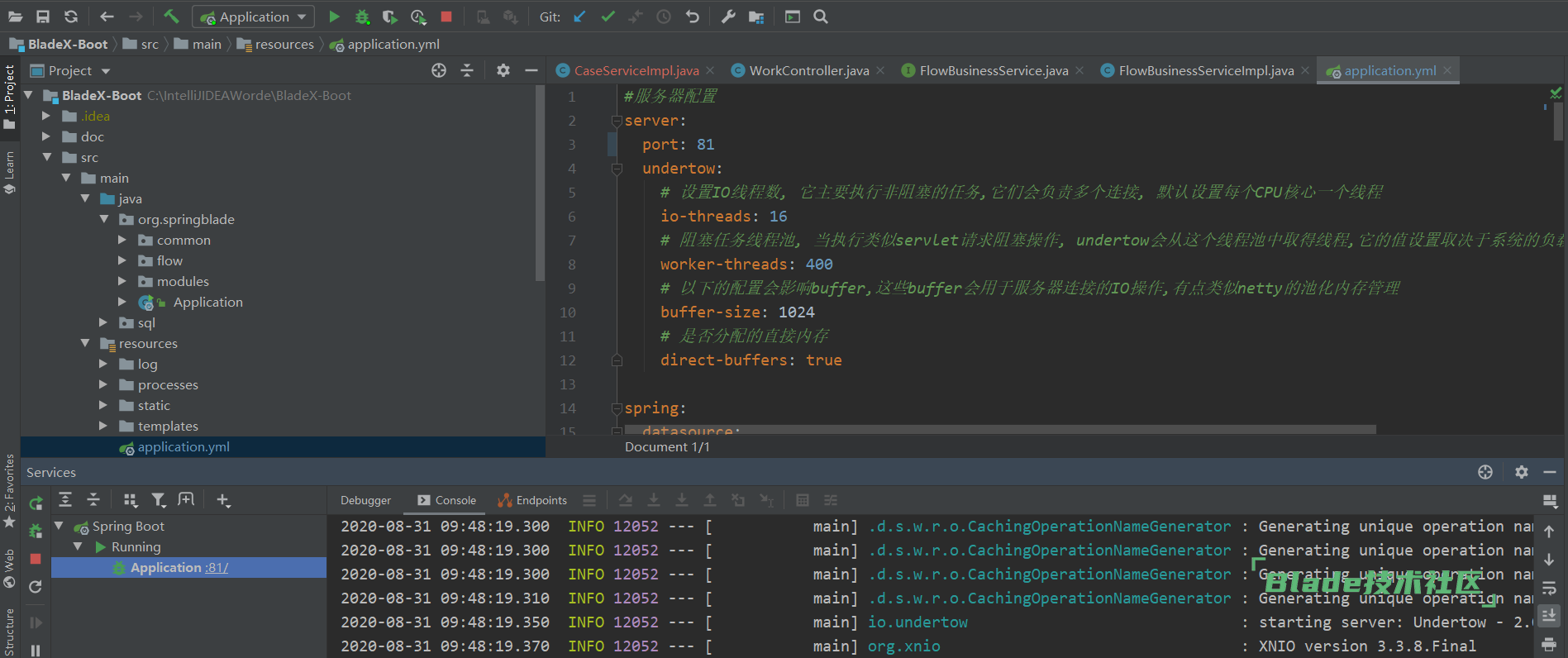Switch to the FlowBusinessServiceImpl.java tab

point(1206,71)
